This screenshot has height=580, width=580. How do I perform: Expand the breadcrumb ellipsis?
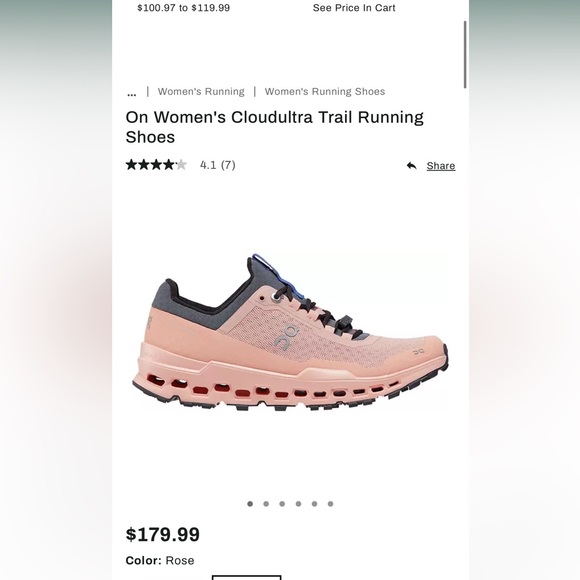(132, 92)
